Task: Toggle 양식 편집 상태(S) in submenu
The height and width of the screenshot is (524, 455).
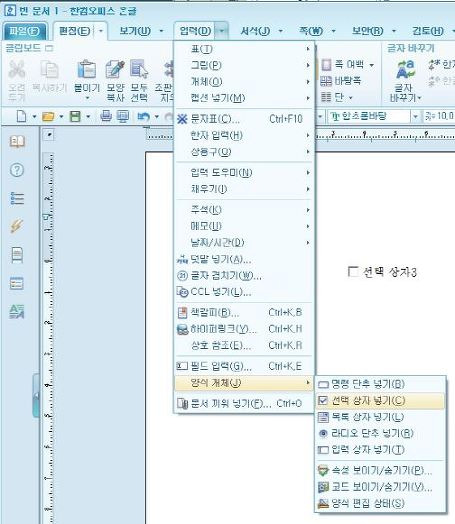Action: (380, 503)
